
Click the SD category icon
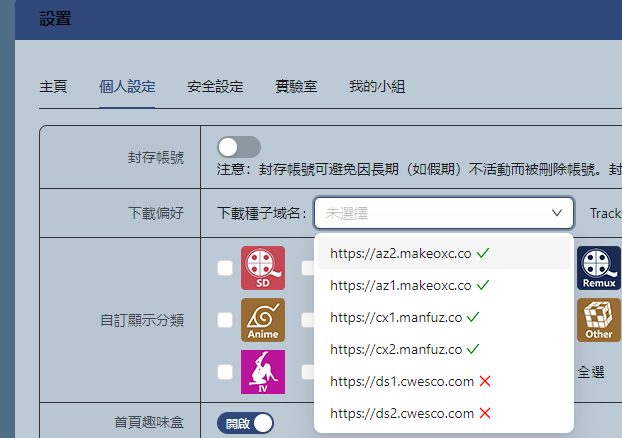(x=263, y=268)
